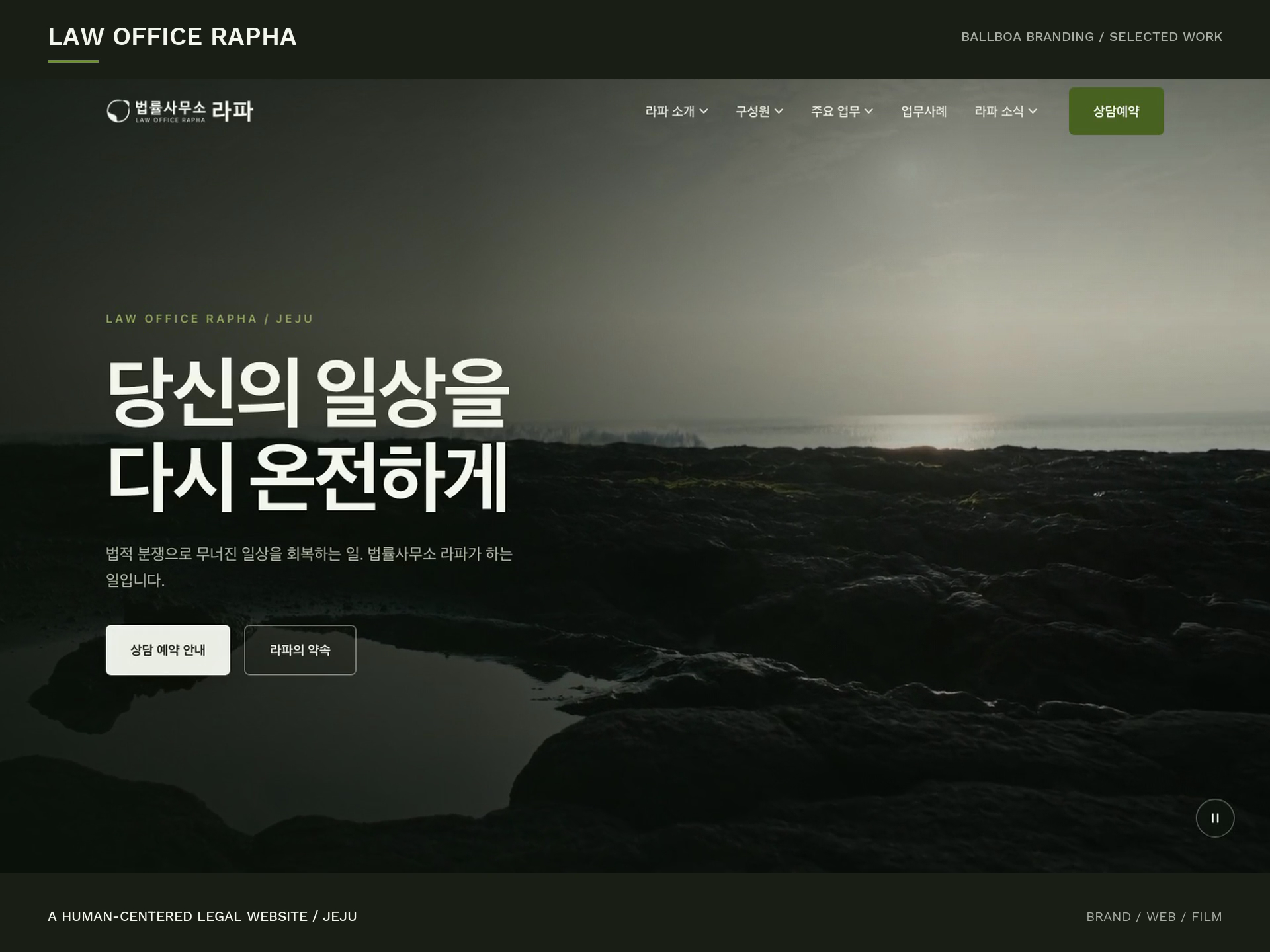Expand the 구성원 dropdown menu

(x=759, y=111)
